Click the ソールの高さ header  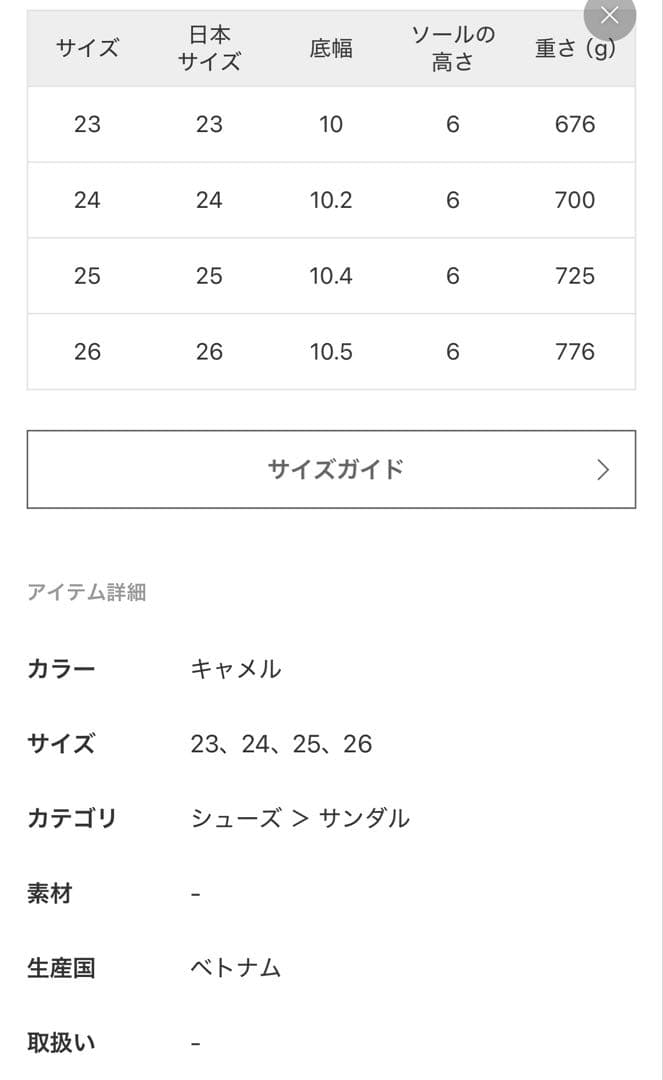(x=452, y=48)
